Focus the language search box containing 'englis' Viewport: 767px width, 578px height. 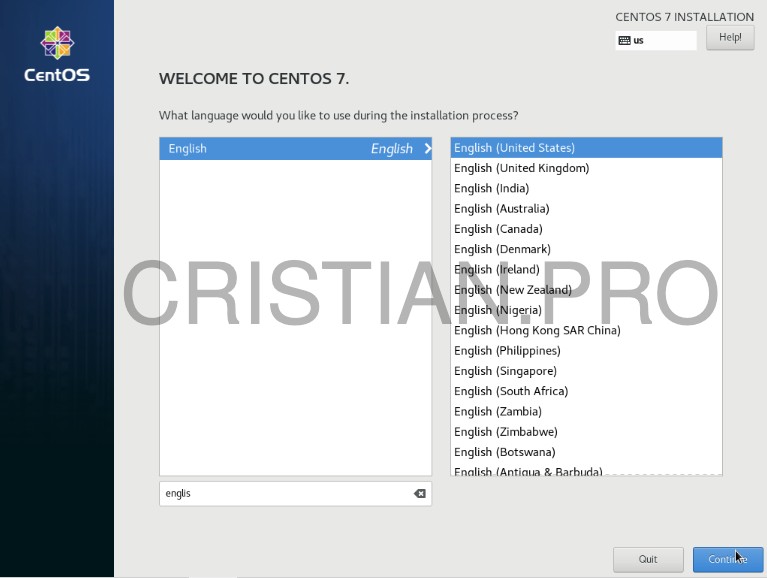click(x=295, y=493)
